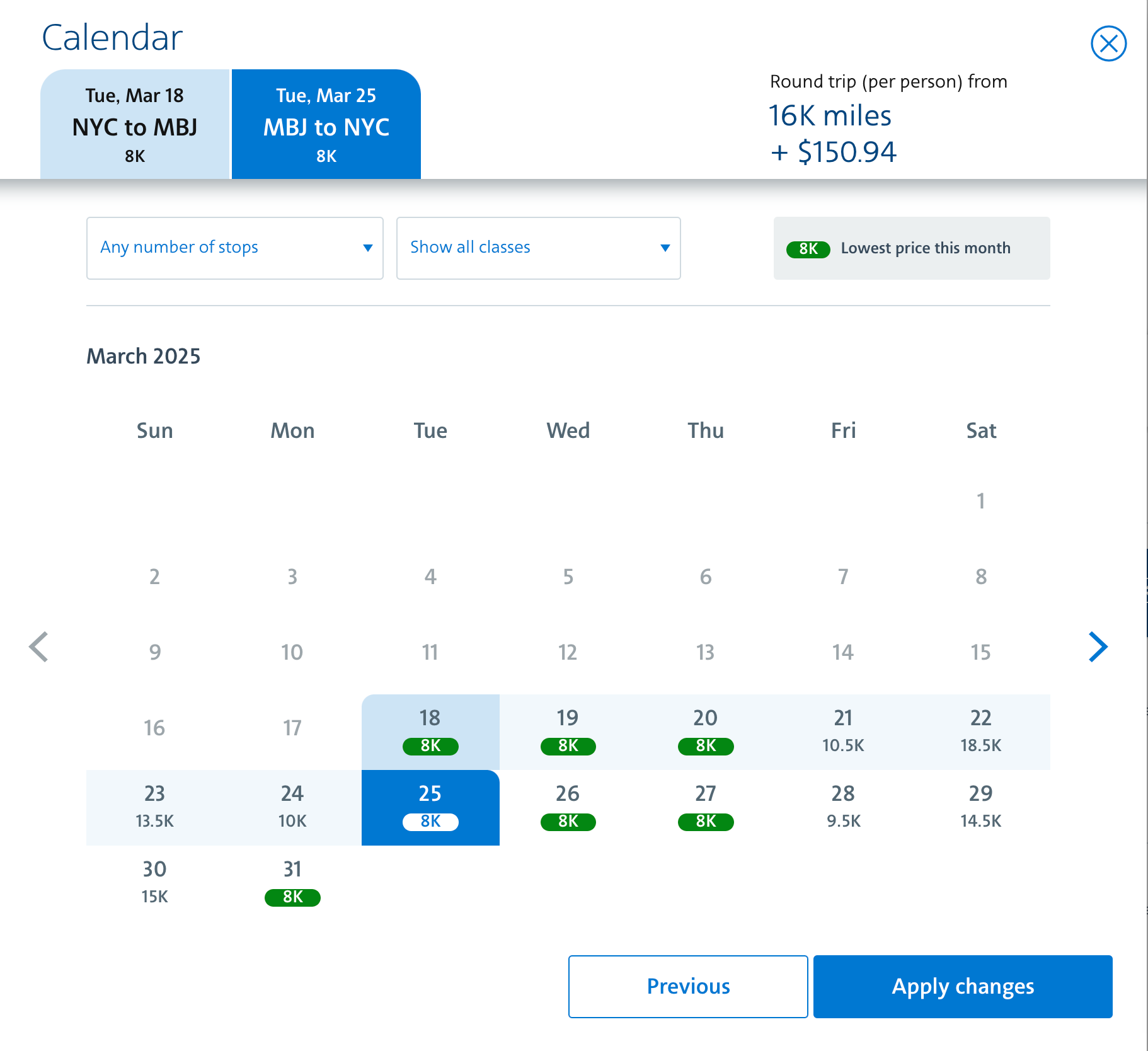Click the green 8K lowest price badge

click(808, 249)
